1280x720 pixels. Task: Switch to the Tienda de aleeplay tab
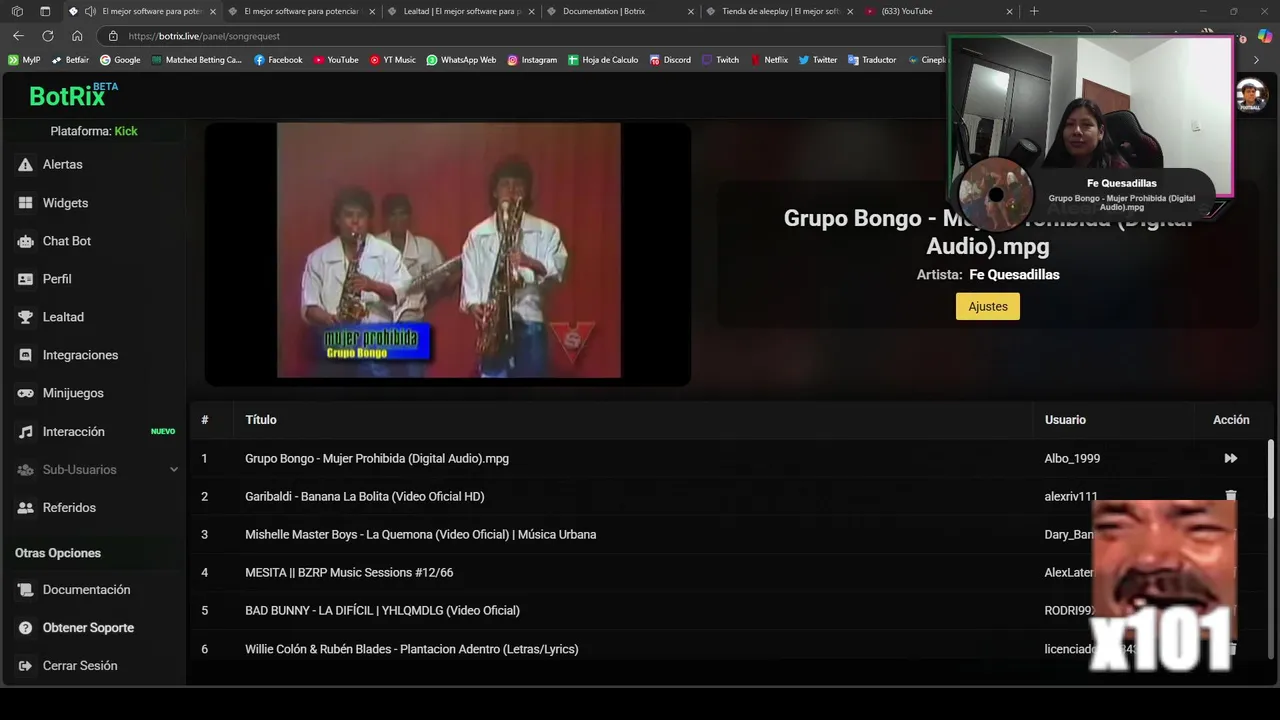click(x=779, y=11)
